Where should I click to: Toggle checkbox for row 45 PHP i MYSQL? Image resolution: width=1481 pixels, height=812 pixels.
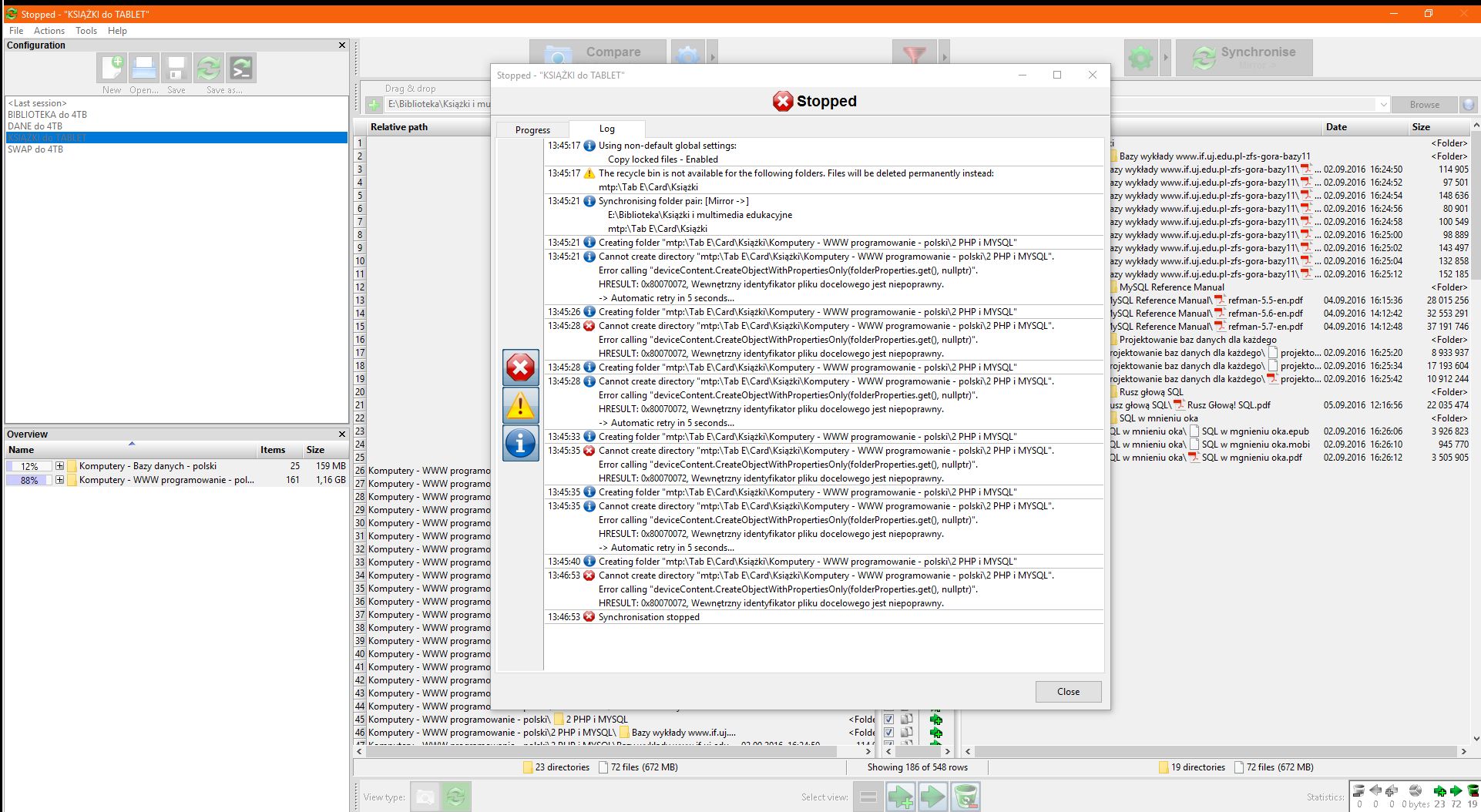[888, 720]
